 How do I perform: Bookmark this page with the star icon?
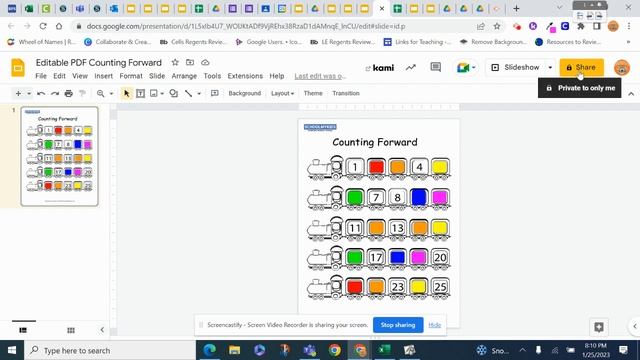(497, 26)
